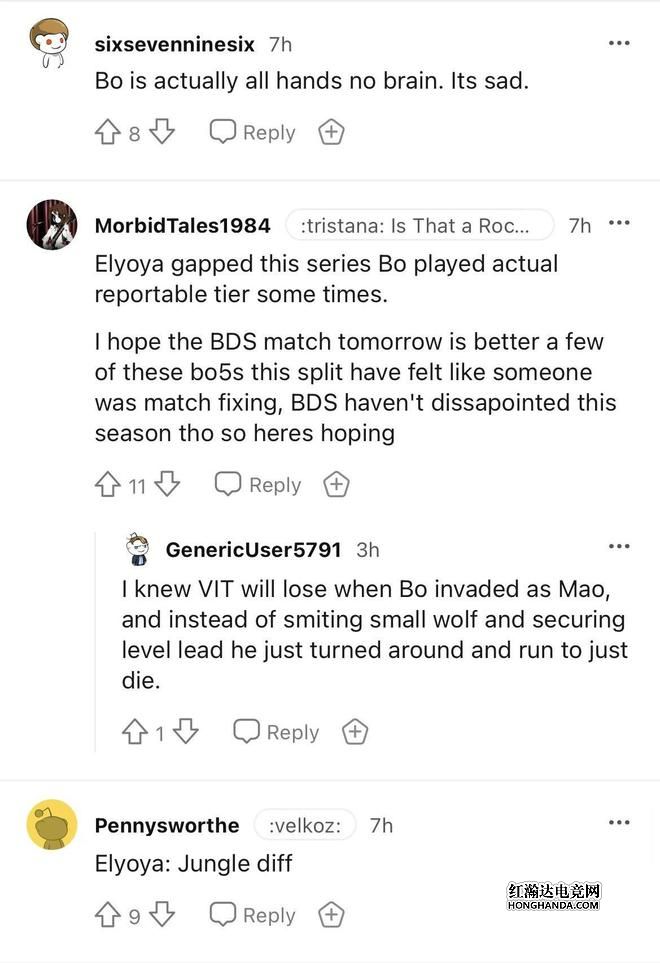Tap the tristana flair tag

coord(420,226)
